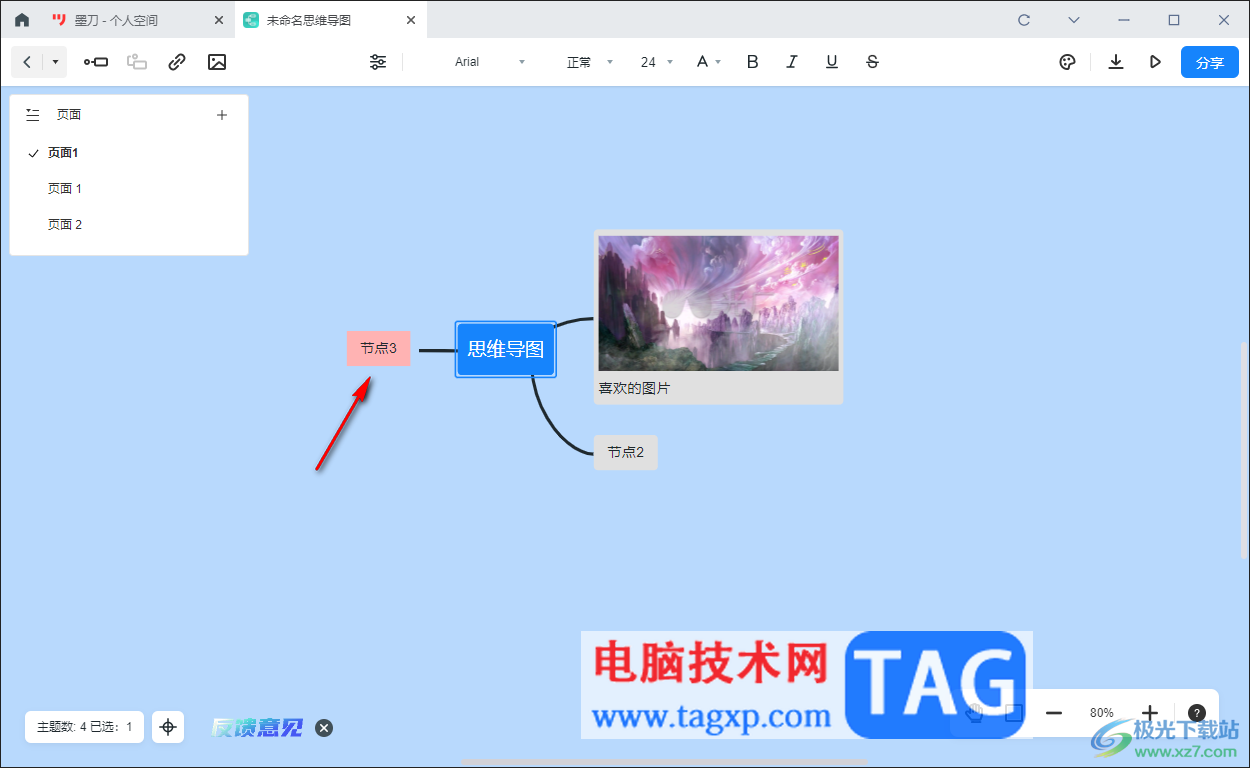This screenshot has height=768, width=1250.
Task: Open the style settings sliders icon
Action: pos(378,62)
